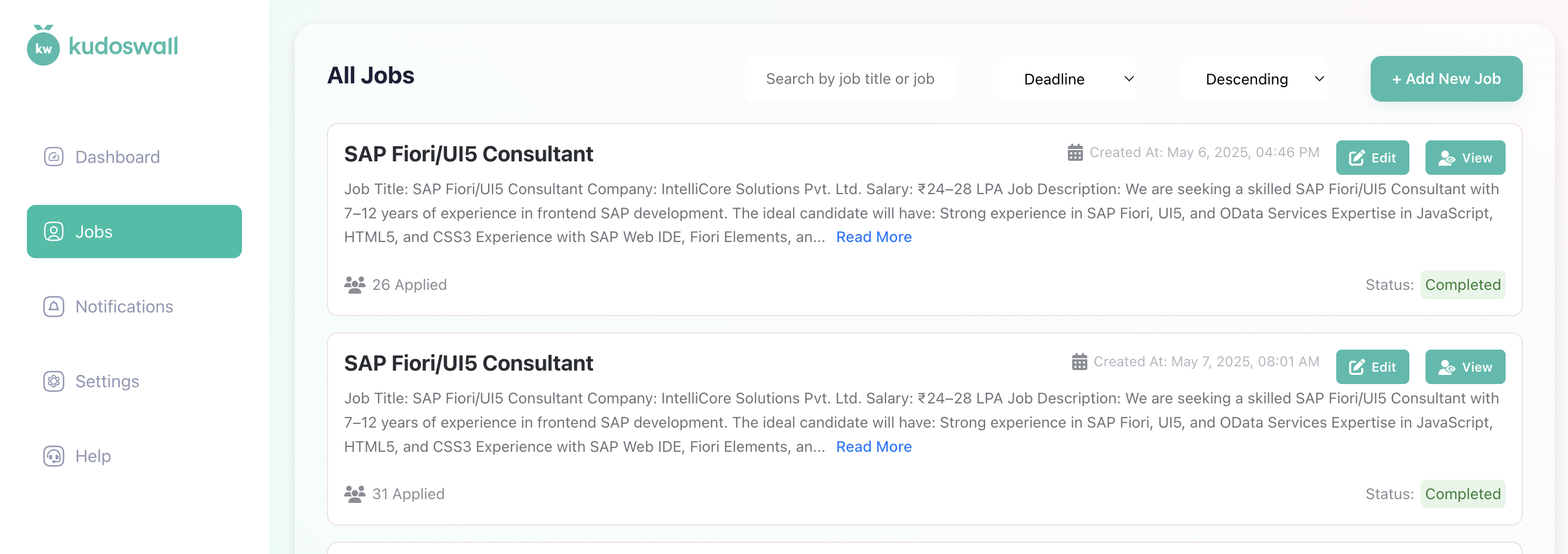Click Read More on the first job
This screenshot has width=1568, height=554.
coord(873,237)
